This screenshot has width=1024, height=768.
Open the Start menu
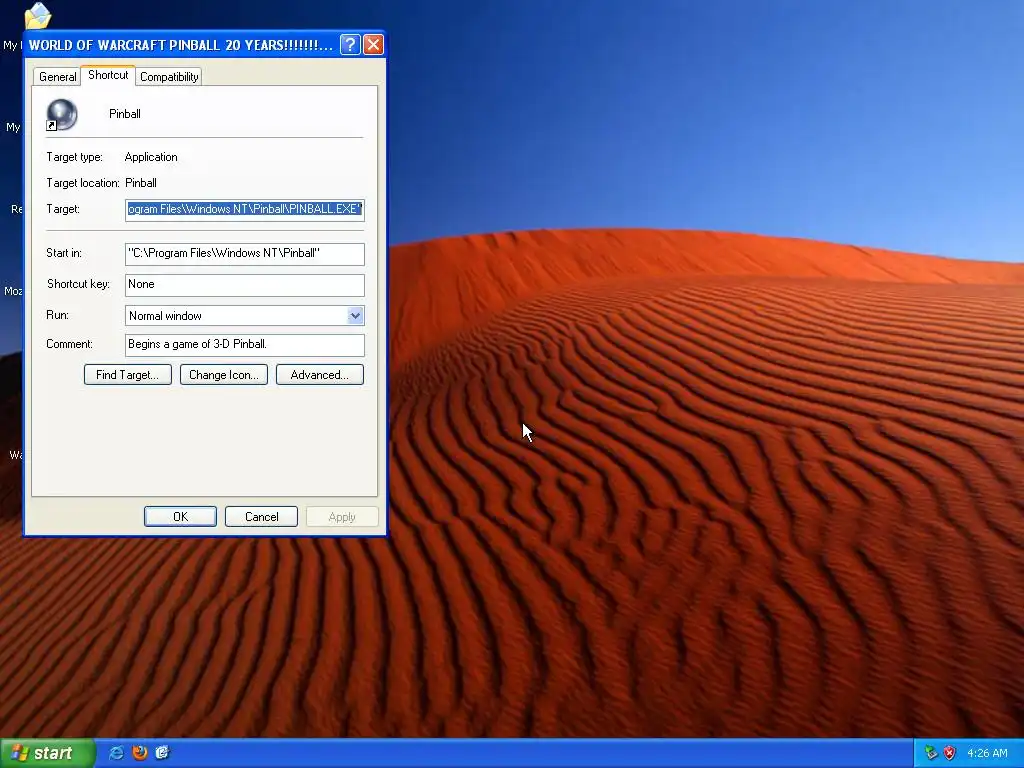pyautogui.click(x=47, y=753)
